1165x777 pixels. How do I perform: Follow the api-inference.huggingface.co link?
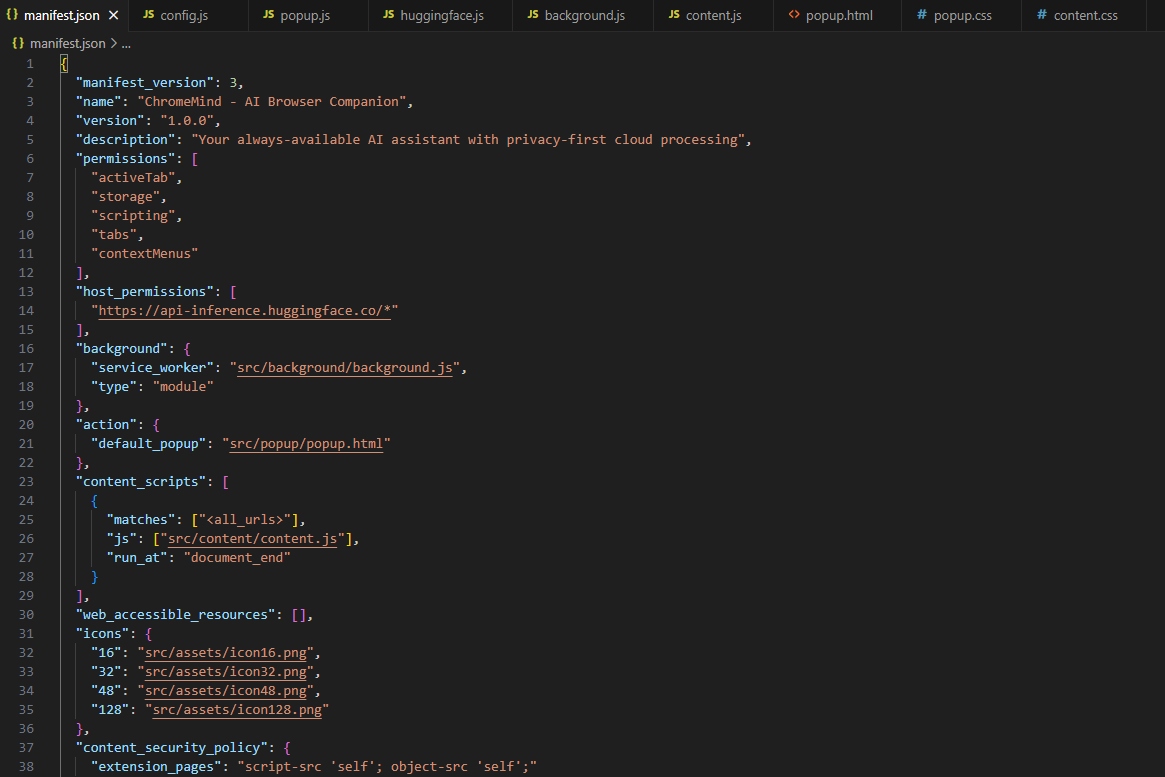coord(244,311)
